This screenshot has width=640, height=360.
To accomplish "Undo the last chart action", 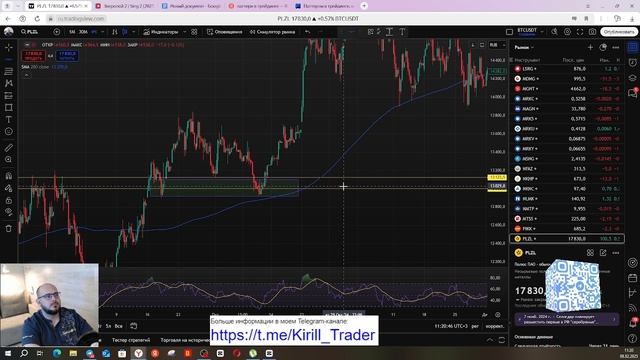I will pyautogui.click(x=308, y=32).
